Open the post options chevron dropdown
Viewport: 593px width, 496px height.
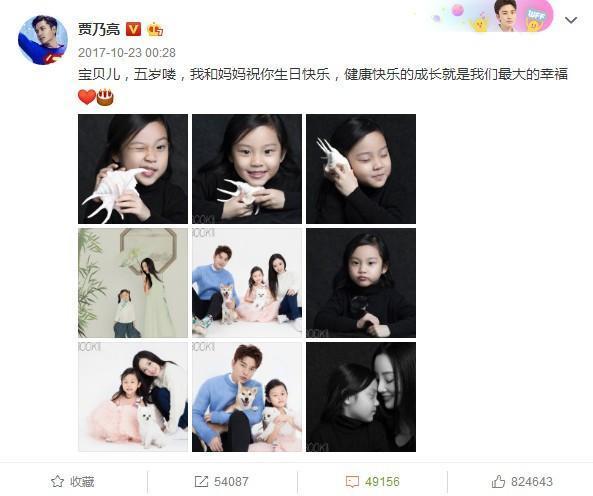(571, 20)
